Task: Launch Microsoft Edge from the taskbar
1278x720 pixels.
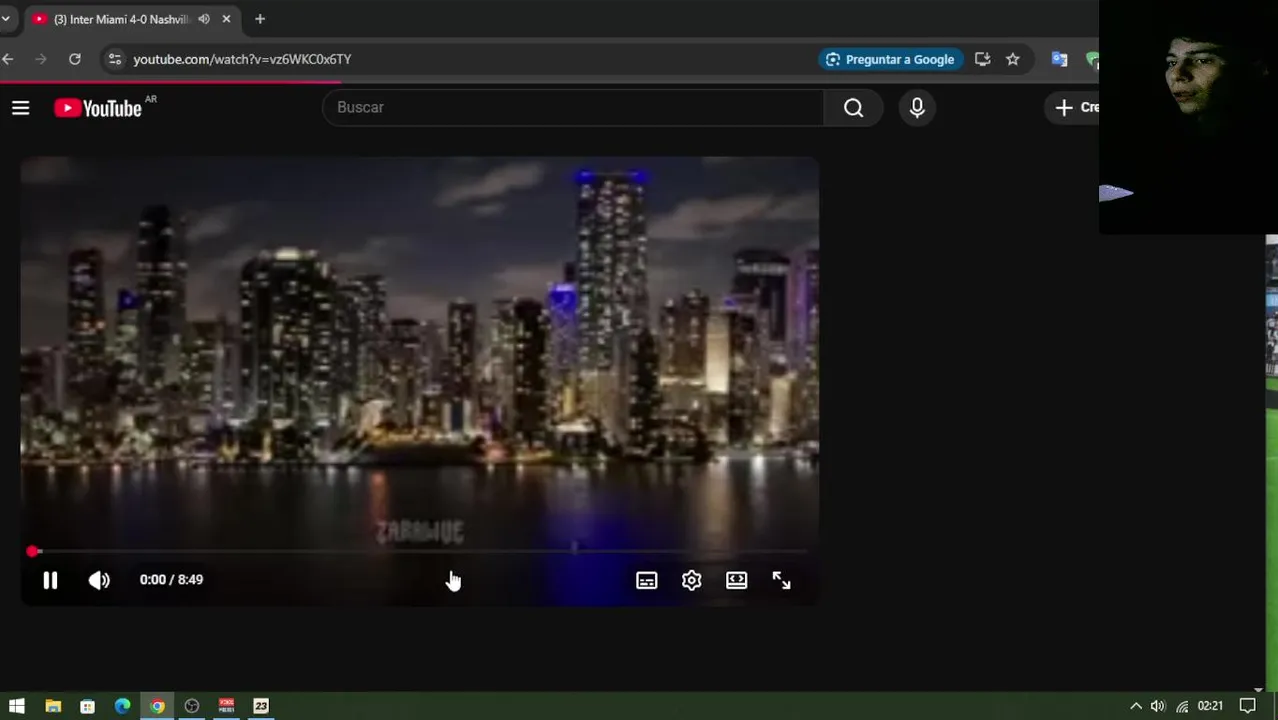Action: click(122, 706)
